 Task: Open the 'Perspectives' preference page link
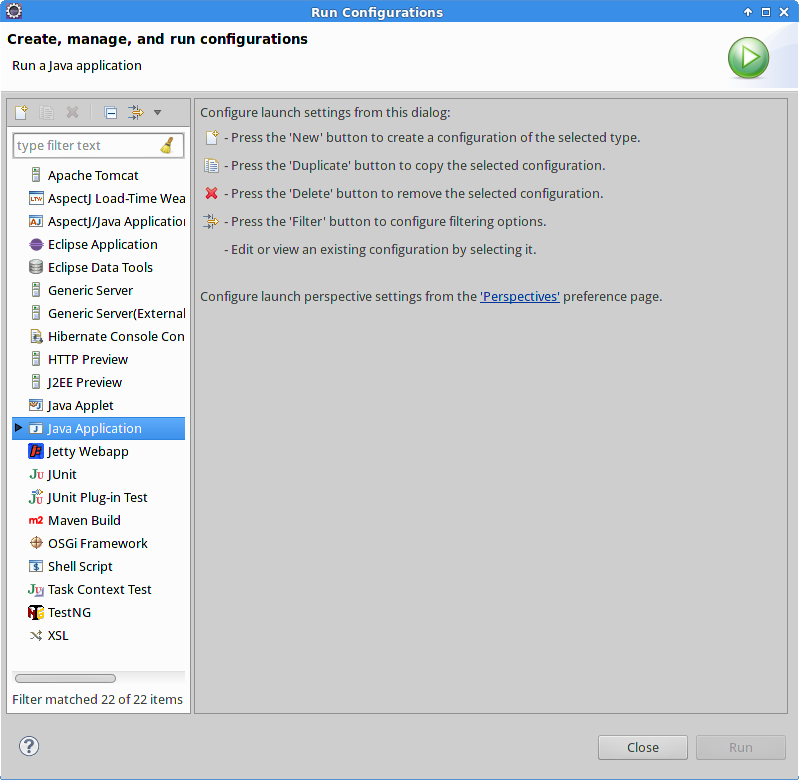(520, 297)
